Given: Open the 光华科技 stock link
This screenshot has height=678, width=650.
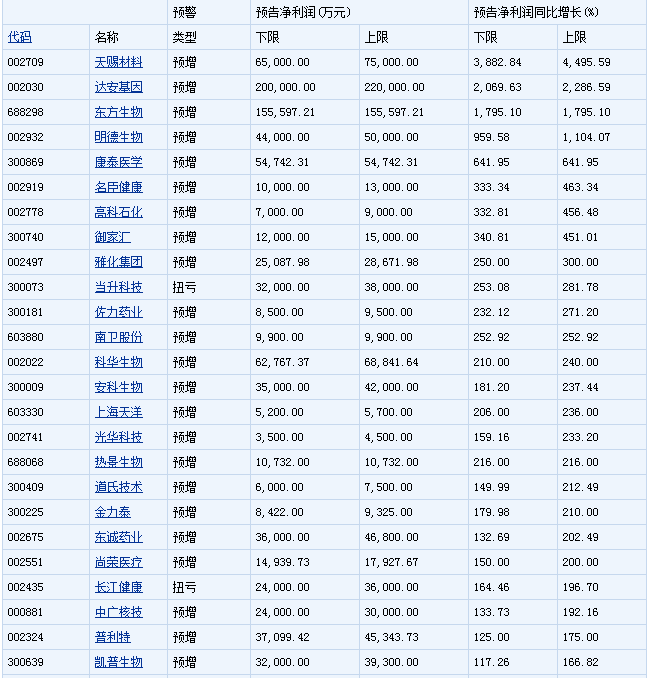Looking at the screenshot, I should [x=118, y=437].
